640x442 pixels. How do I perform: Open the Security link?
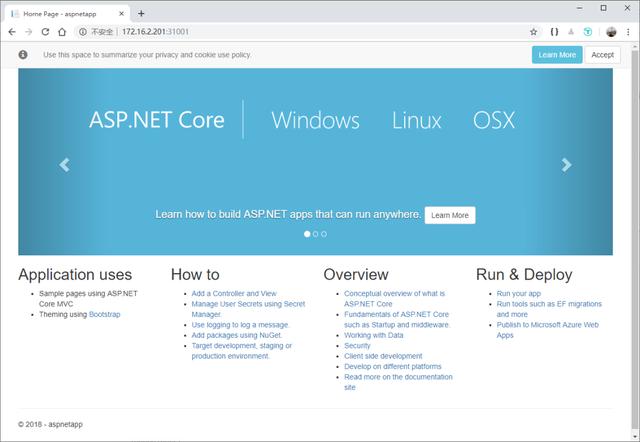point(357,346)
